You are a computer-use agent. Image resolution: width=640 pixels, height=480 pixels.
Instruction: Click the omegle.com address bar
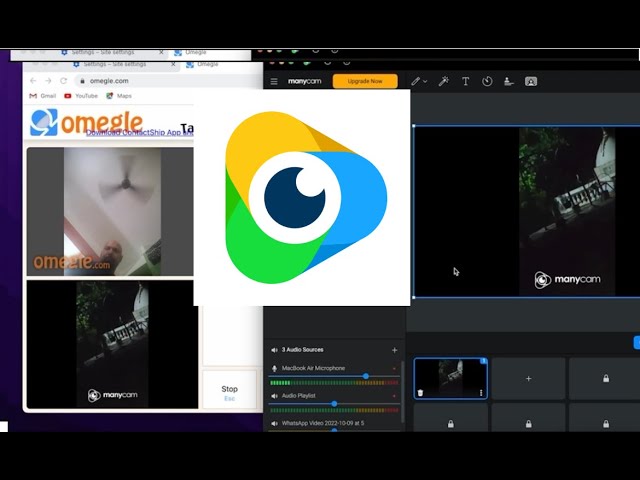coord(167,81)
